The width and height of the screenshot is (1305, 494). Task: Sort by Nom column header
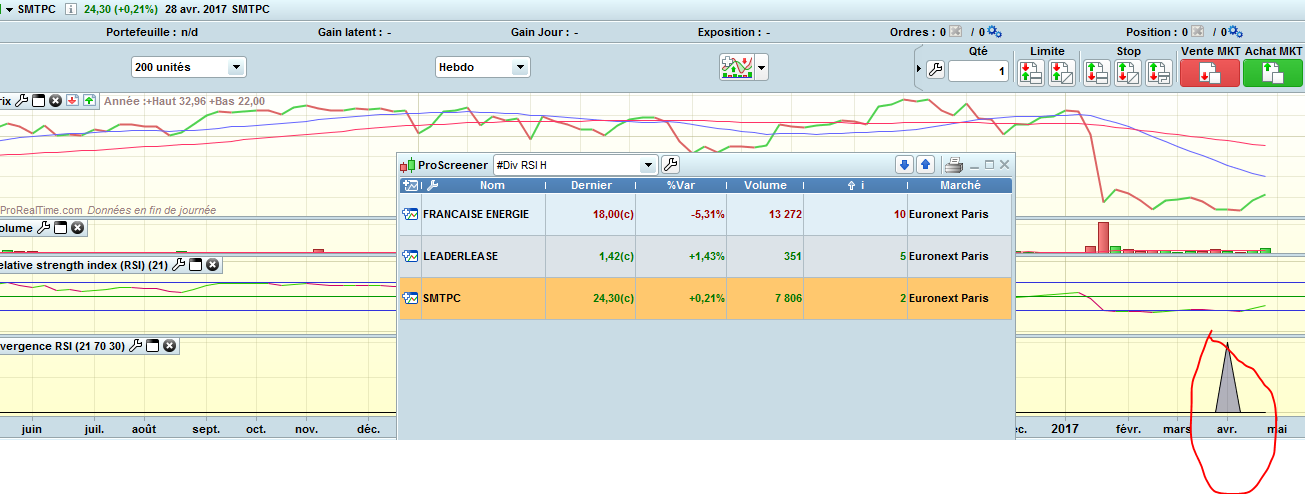coord(492,185)
